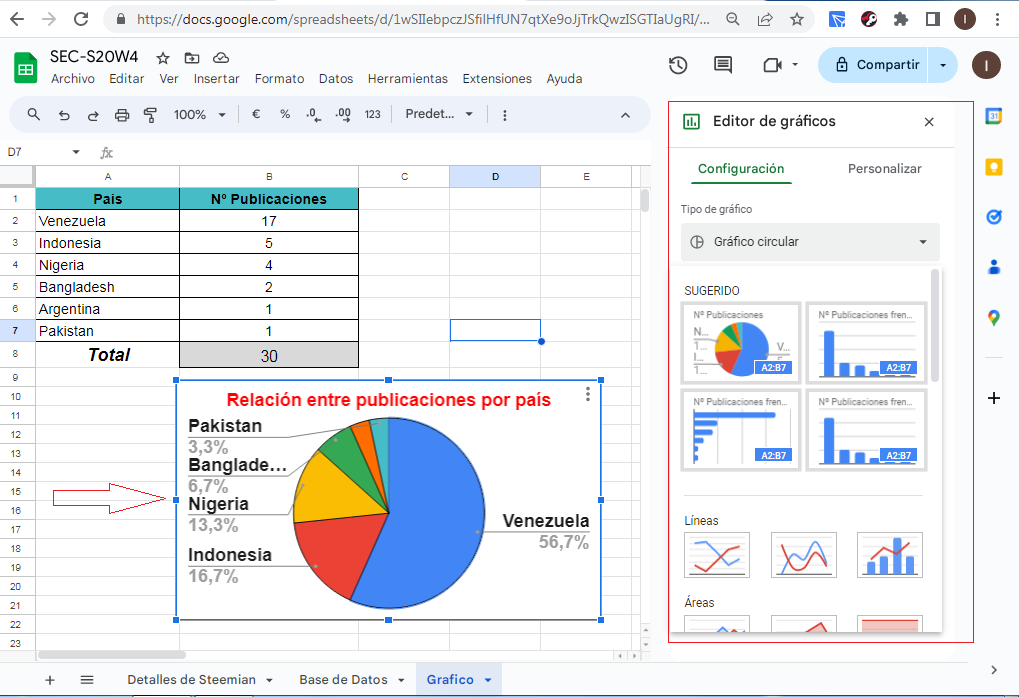Switch to the Detalles de Steemian sheet
This screenshot has width=1019, height=697.
click(191, 679)
